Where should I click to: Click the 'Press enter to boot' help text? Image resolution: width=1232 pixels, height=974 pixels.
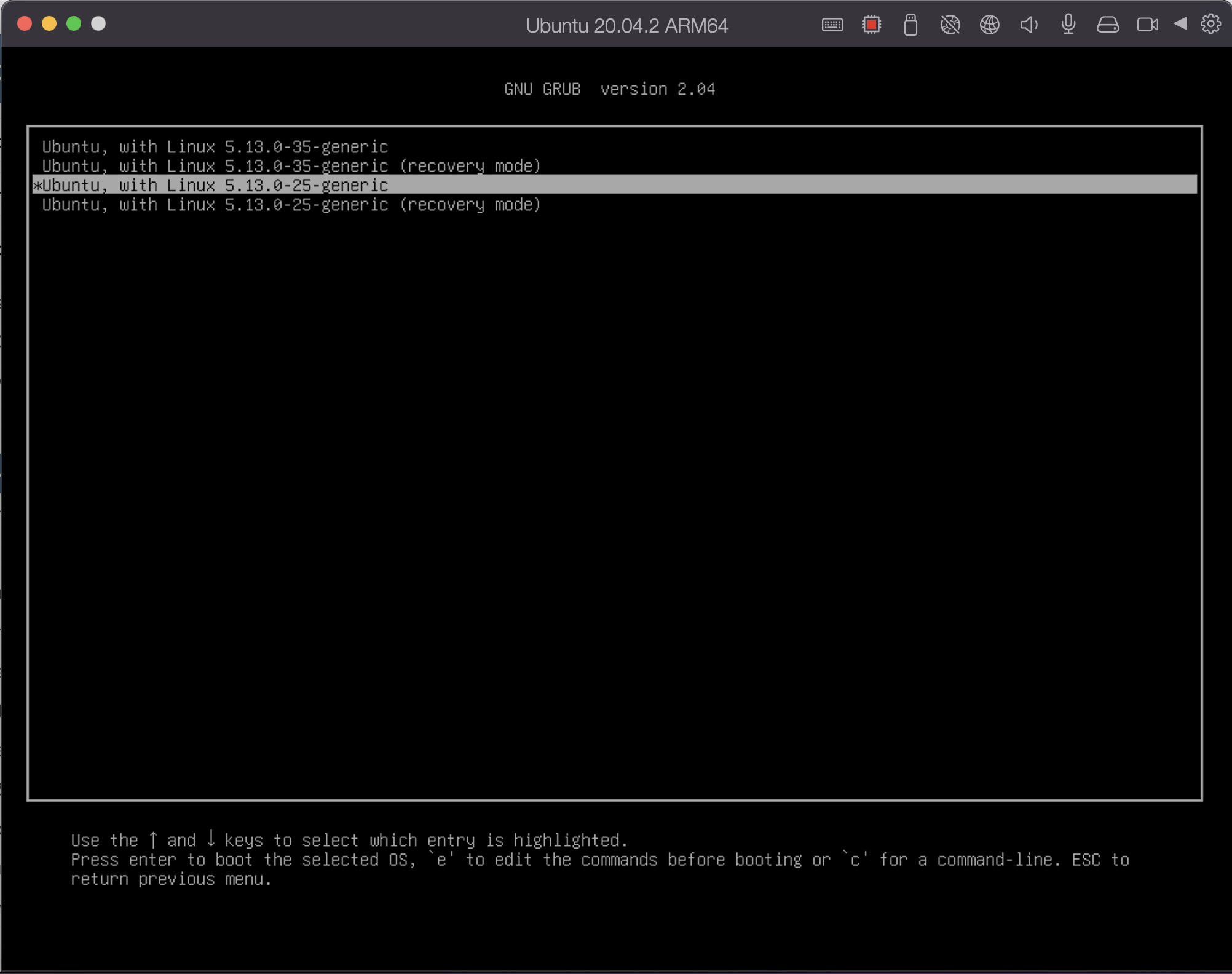click(600, 869)
